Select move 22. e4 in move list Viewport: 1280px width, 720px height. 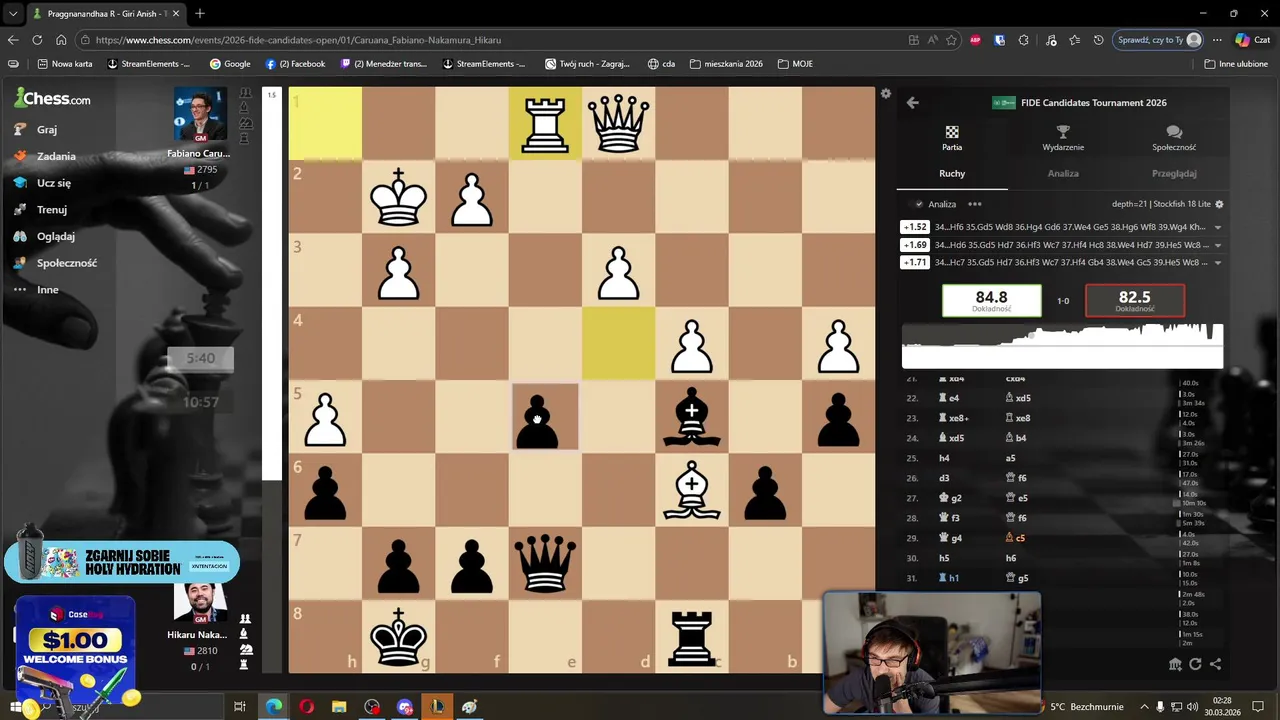point(949,398)
